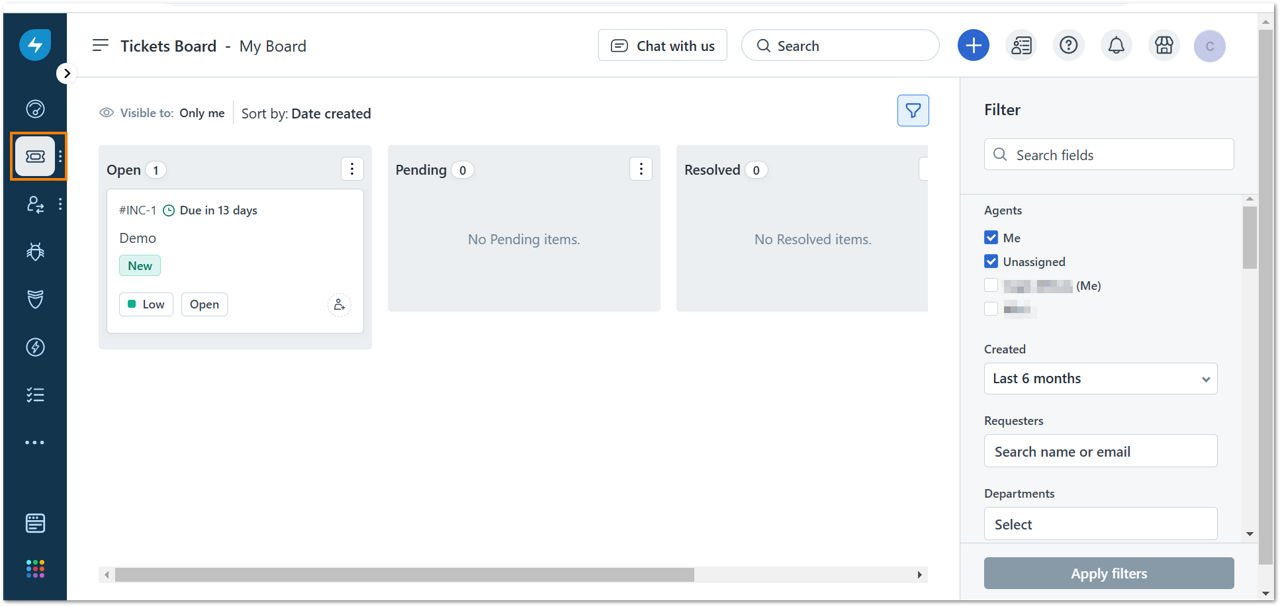This screenshot has width=1280, height=607.
Task: Uncheck the Me agent checkbox
Action: tap(991, 238)
